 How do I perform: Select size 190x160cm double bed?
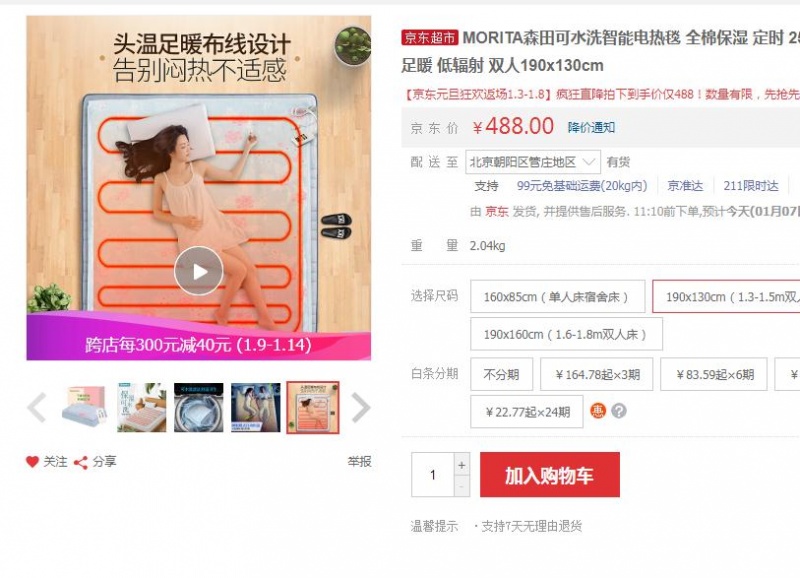coord(566,334)
